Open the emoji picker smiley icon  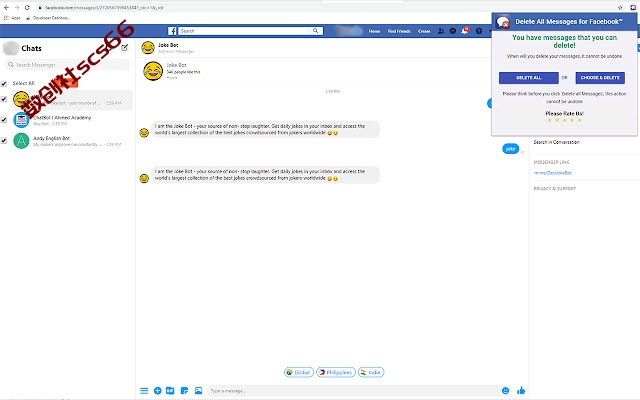[506, 391]
